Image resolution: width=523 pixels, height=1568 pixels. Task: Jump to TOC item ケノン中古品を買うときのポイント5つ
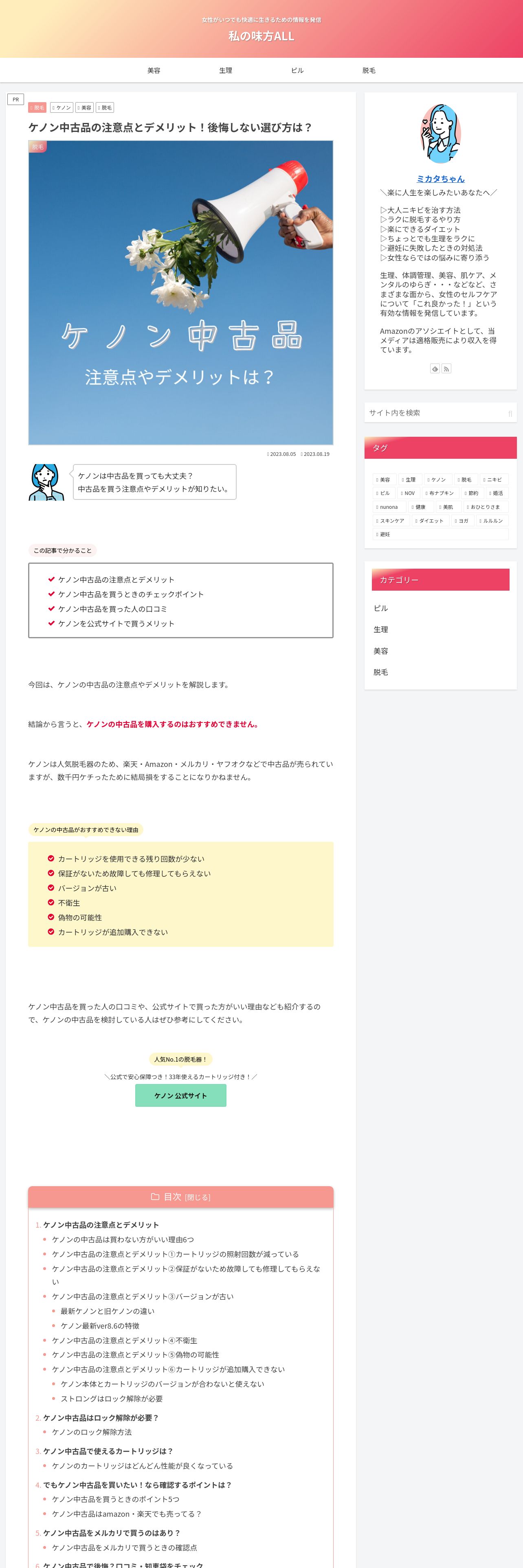116,1499
